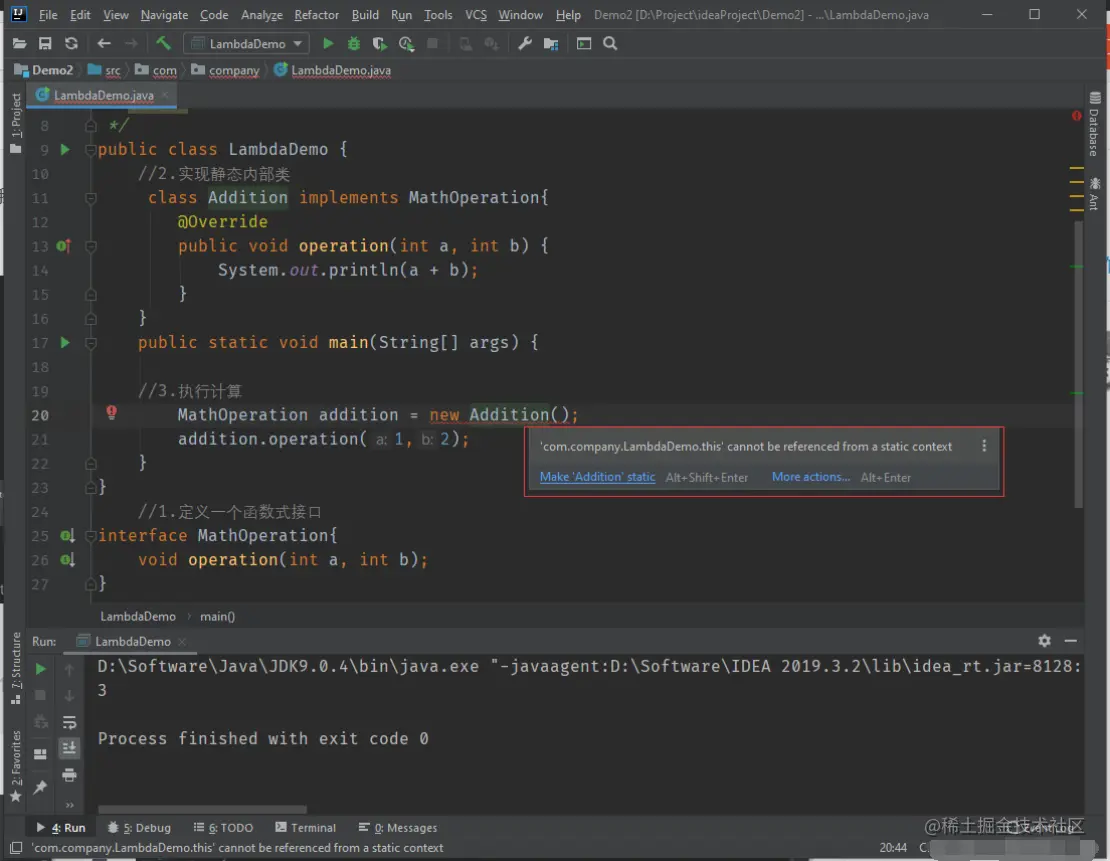Image resolution: width=1110 pixels, height=861 pixels.
Task: Click the Build project hammer icon
Action: (x=164, y=44)
